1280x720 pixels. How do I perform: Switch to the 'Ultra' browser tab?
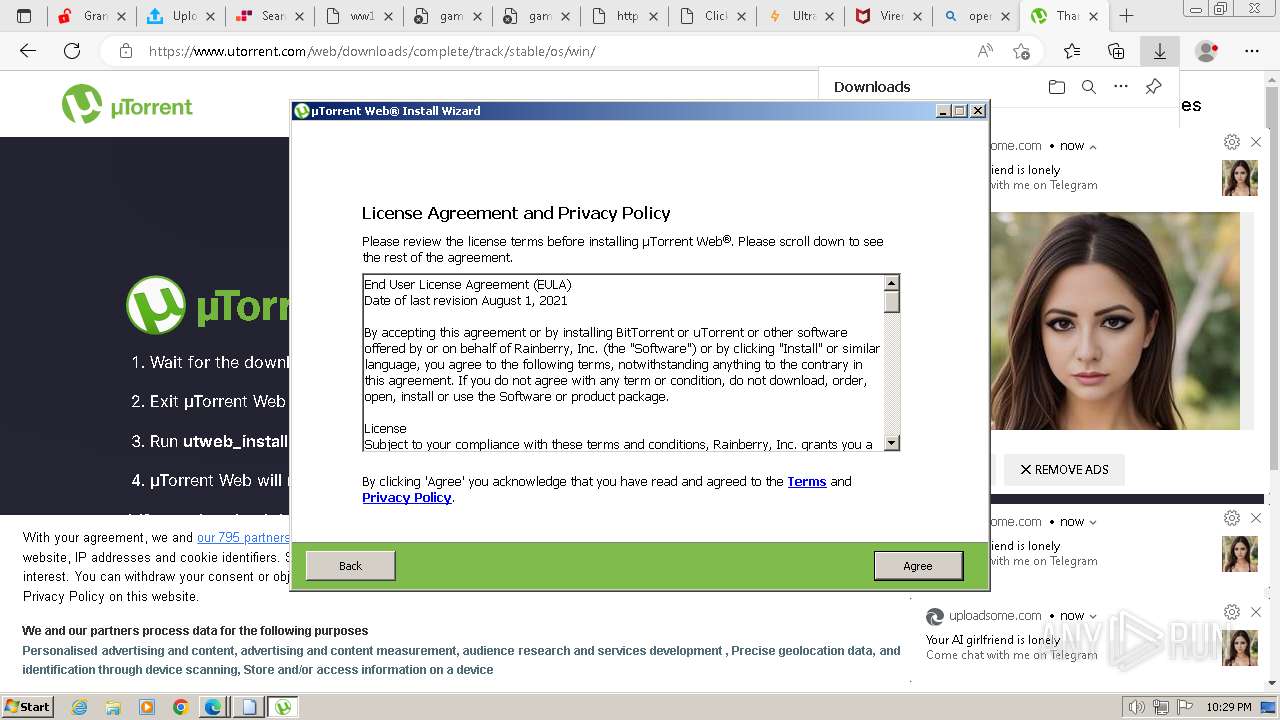point(802,16)
